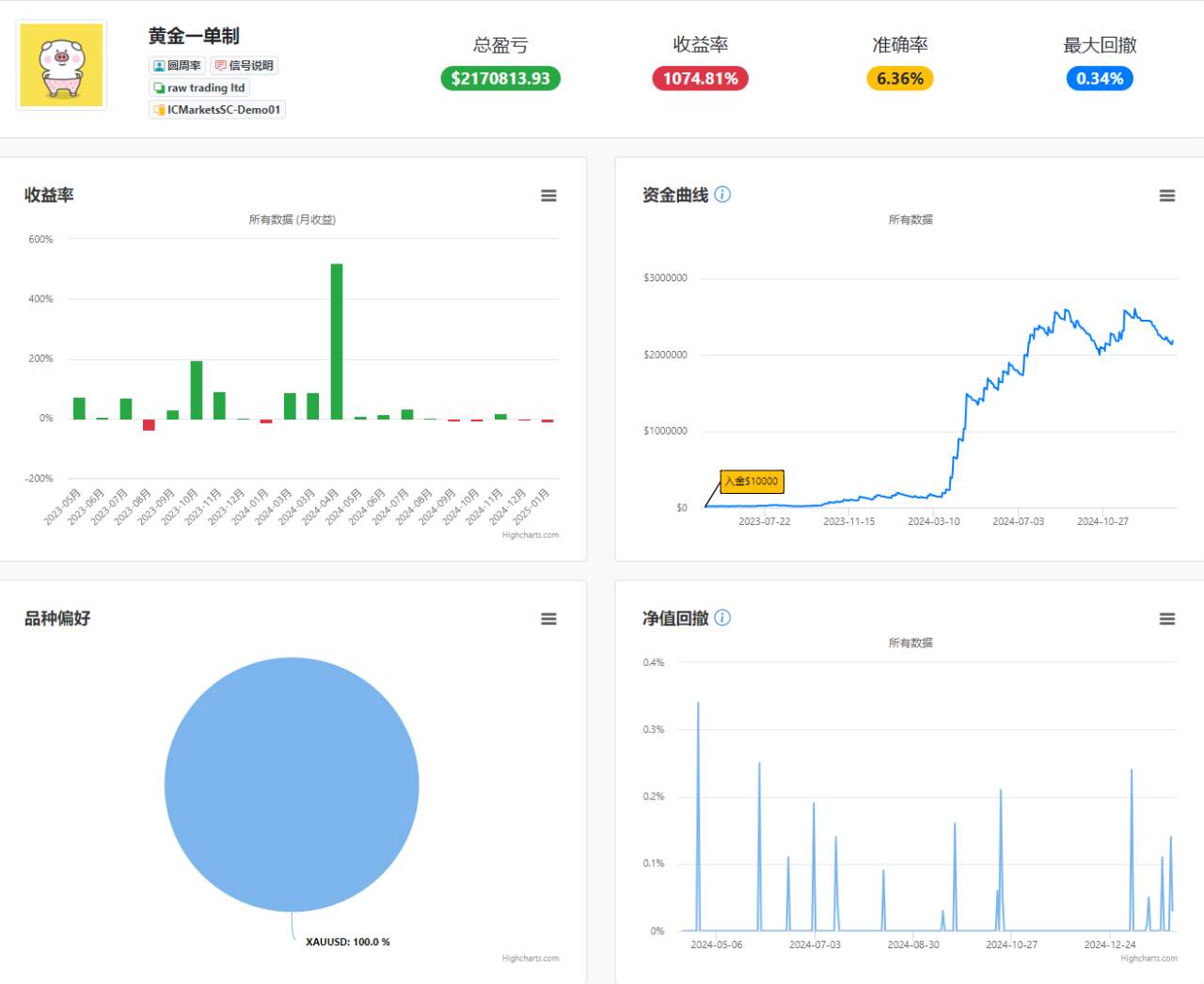
Task: Click the 2024-03-10 axis label in 资金曲线
Action: [934, 521]
